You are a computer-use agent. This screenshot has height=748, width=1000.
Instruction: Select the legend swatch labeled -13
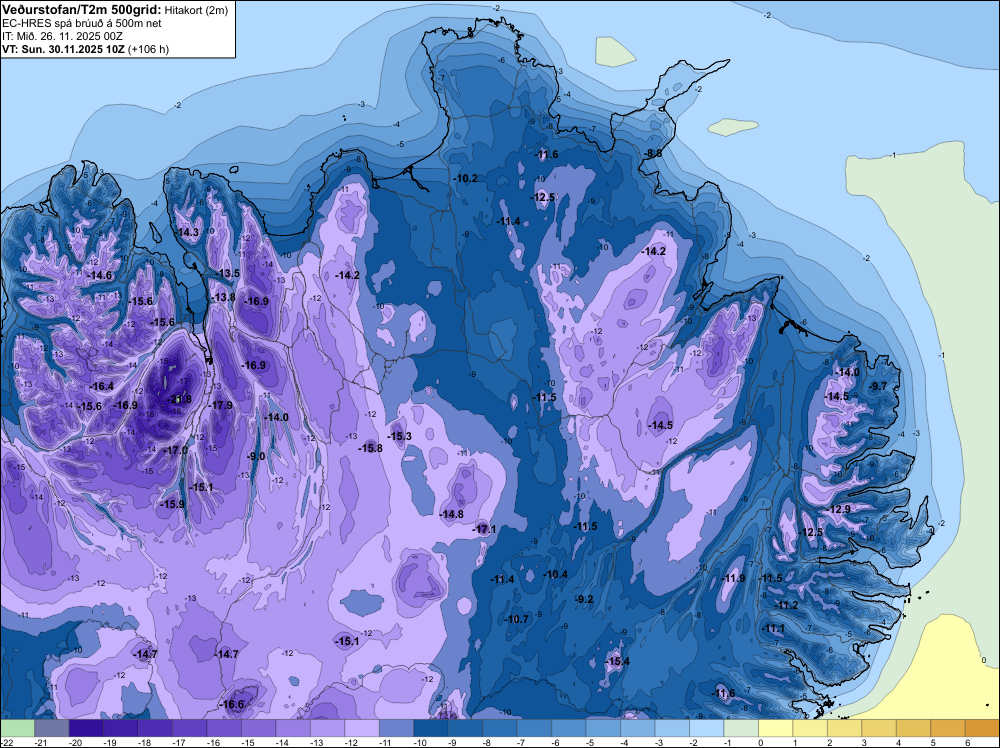(x=327, y=728)
